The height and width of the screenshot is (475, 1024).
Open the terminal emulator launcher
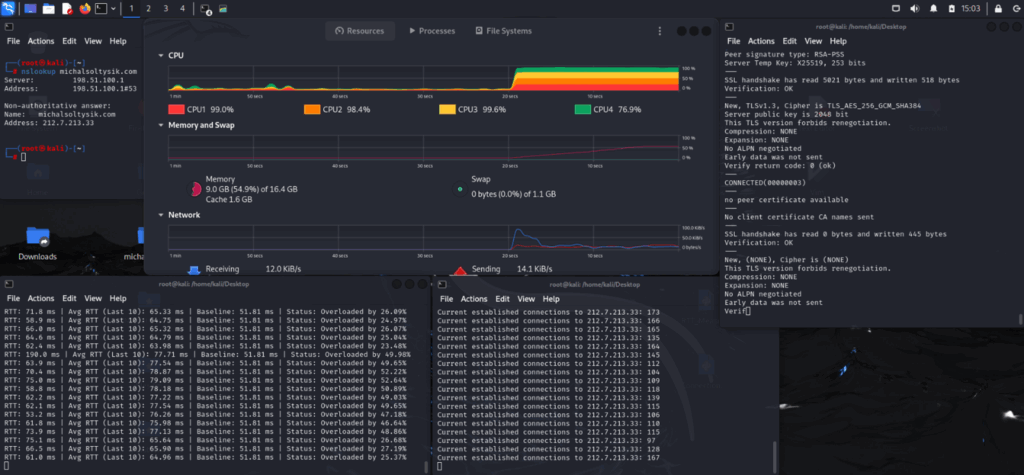coord(101,8)
